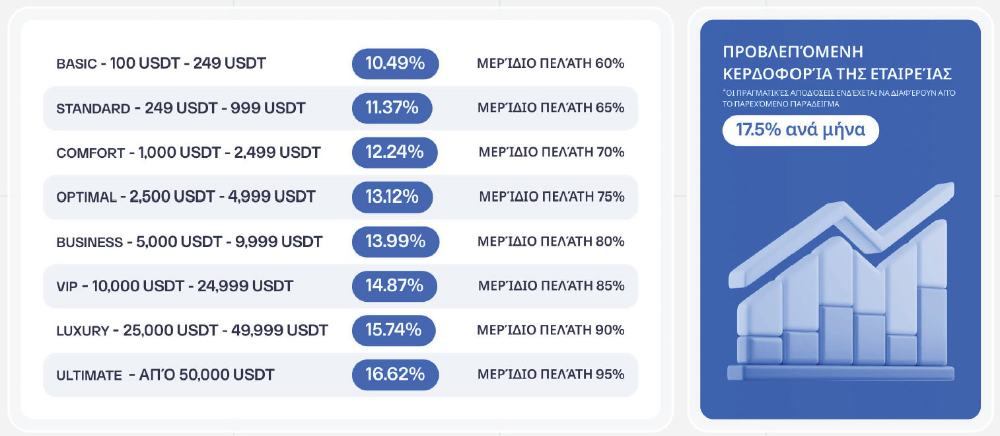Click the 10.49% badge for the BASIC plan
Screen dimensions: 1000x436
[395, 63]
